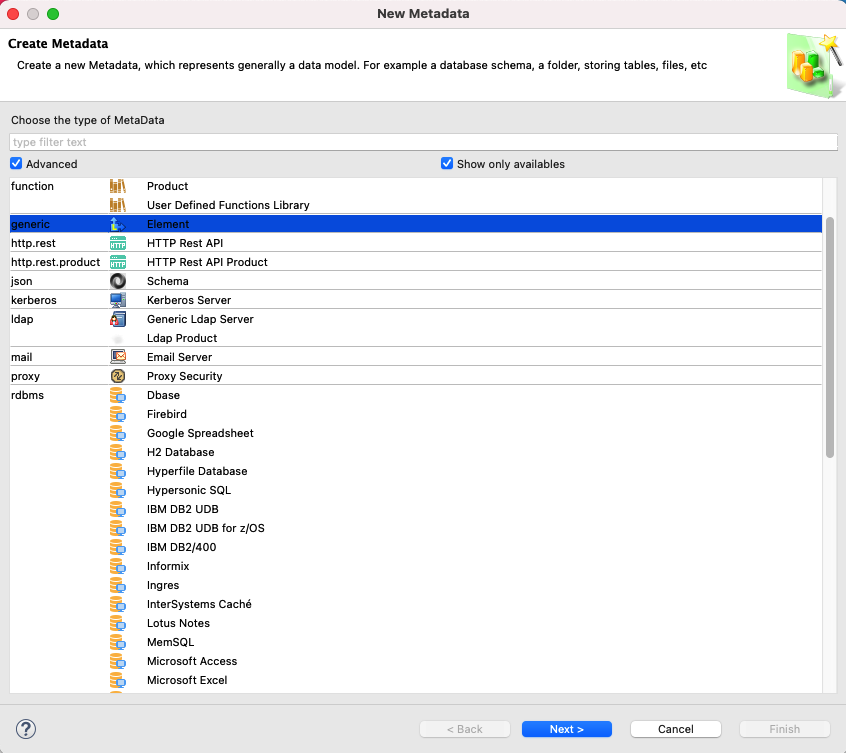Uncheck the Advanced checkbox
Screen dimensions: 846x753
pyautogui.click(x=16, y=164)
